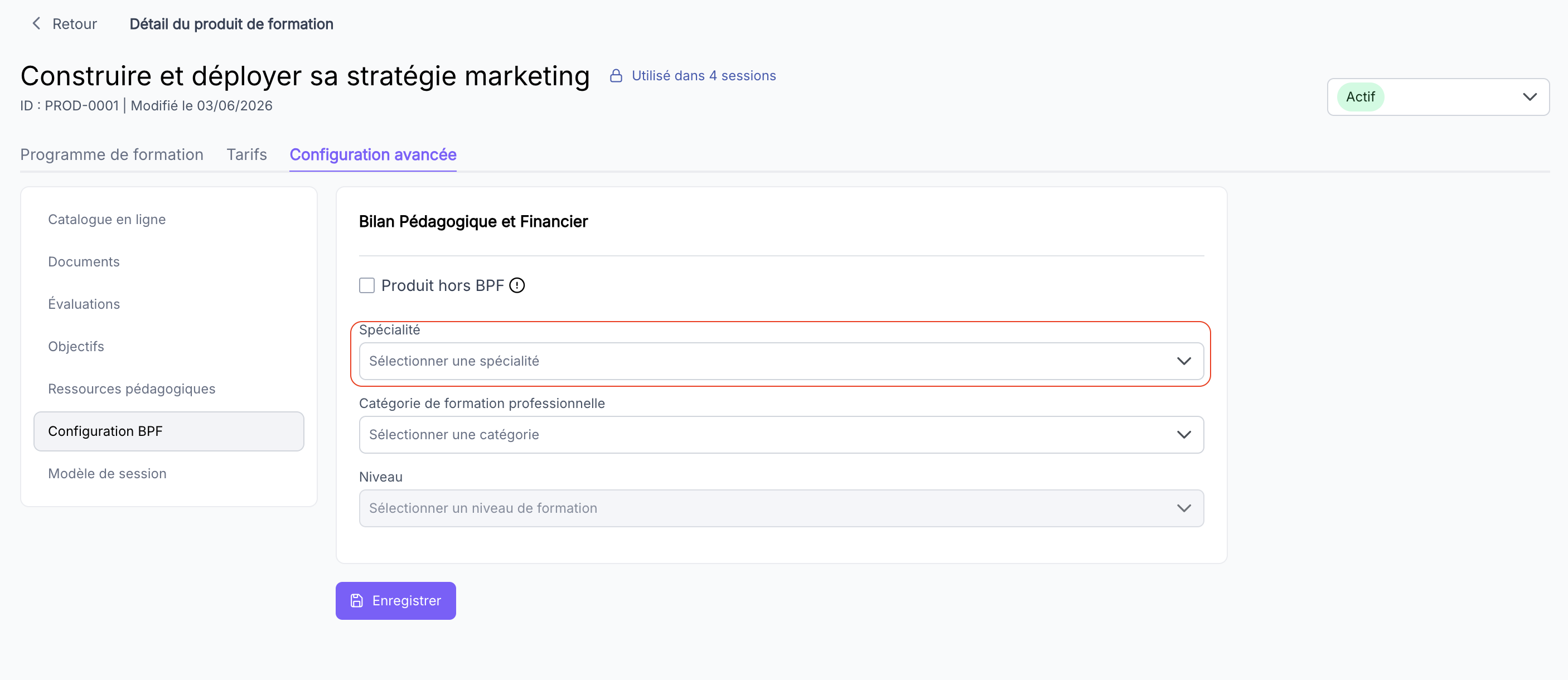Image resolution: width=1568 pixels, height=680 pixels.
Task: Click the product title 'Construire et déployer sa stratégie marketing'
Action: click(305, 75)
